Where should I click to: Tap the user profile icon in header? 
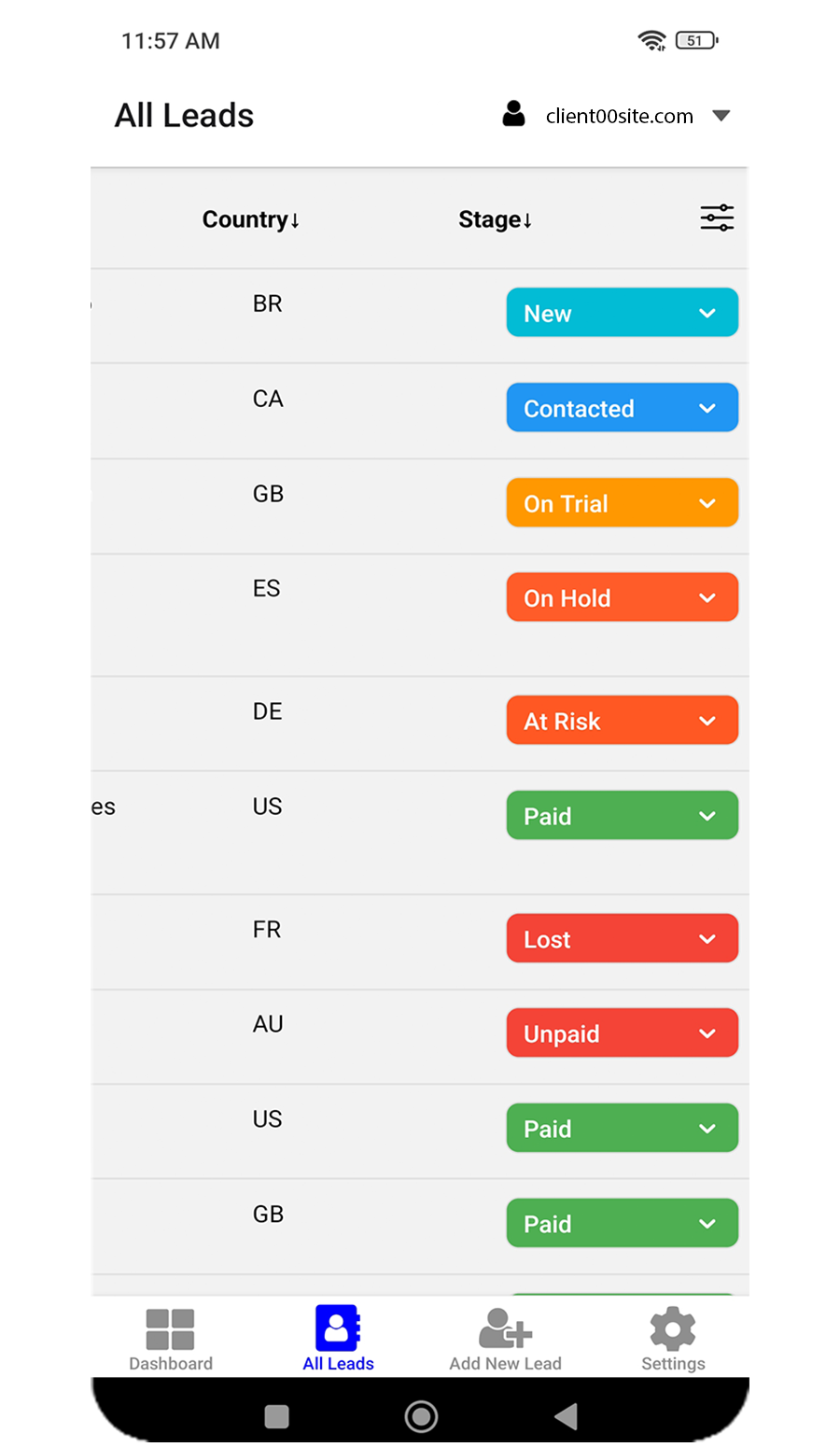point(513,115)
